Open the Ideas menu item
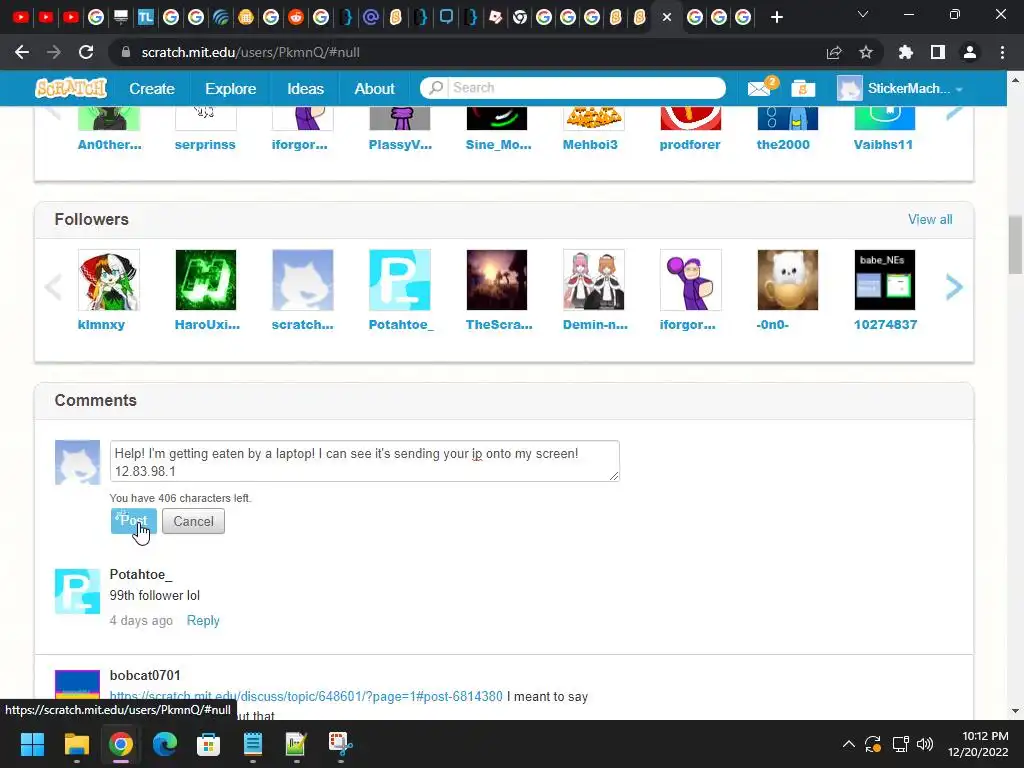The height and width of the screenshot is (768, 1024). click(305, 88)
